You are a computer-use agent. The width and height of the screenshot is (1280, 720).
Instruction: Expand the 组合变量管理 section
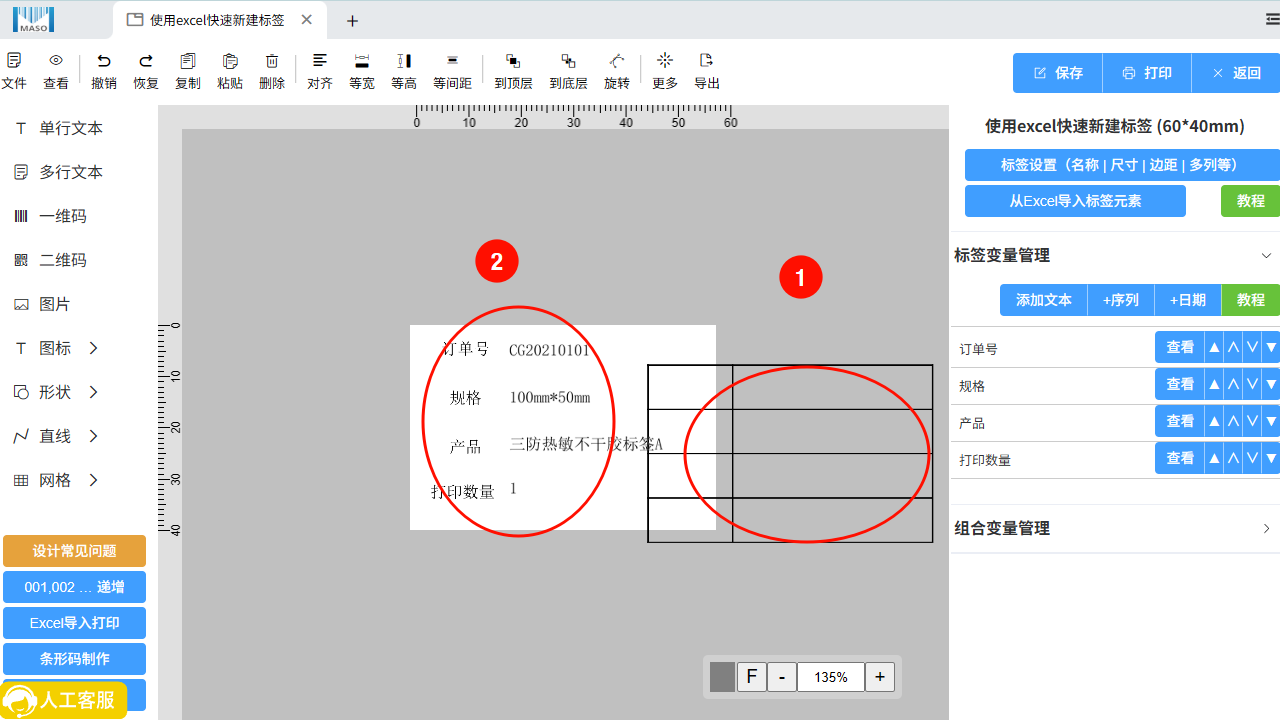click(1266, 529)
